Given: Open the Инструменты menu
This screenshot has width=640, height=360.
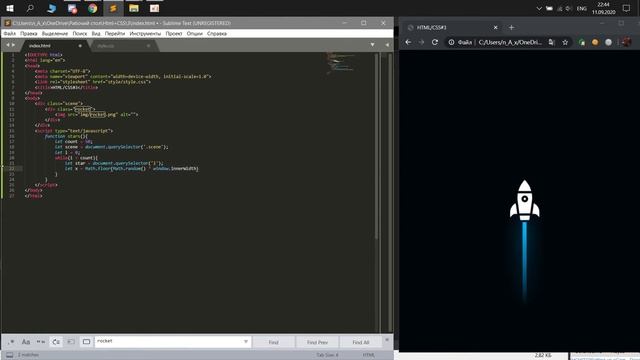Looking at the screenshot, I should point(145,33).
